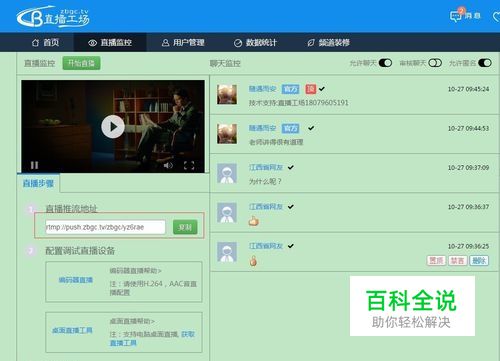Click the username on the 09:44:53 message
This screenshot has height=361, width=500.
click(x=263, y=128)
